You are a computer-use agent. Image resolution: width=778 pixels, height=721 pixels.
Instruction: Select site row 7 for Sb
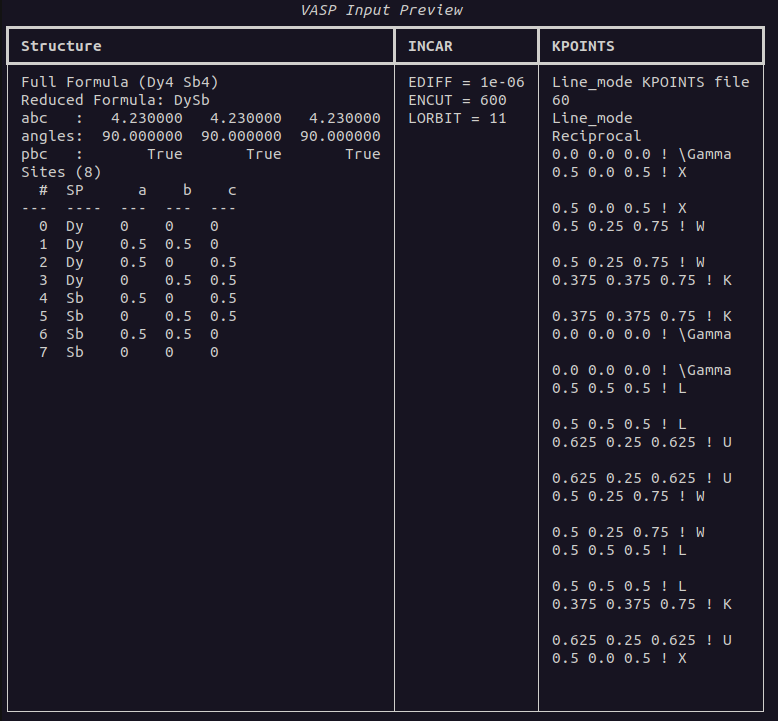pyautogui.click(x=129, y=352)
